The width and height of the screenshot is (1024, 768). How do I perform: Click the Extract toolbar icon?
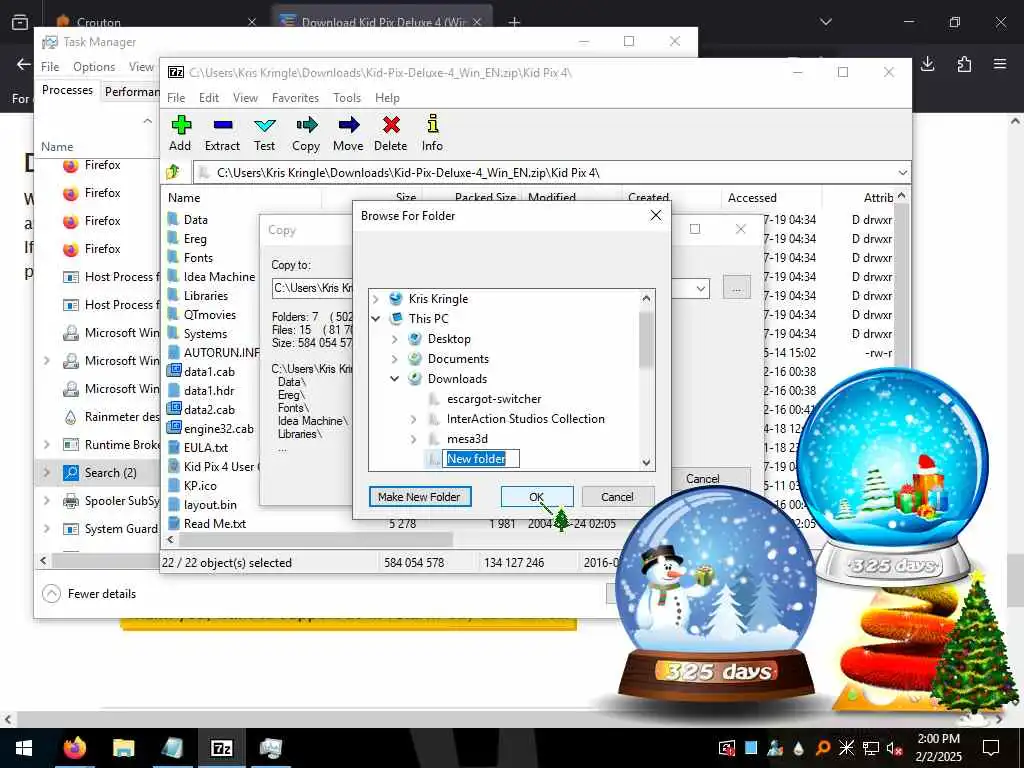[223, 125]
